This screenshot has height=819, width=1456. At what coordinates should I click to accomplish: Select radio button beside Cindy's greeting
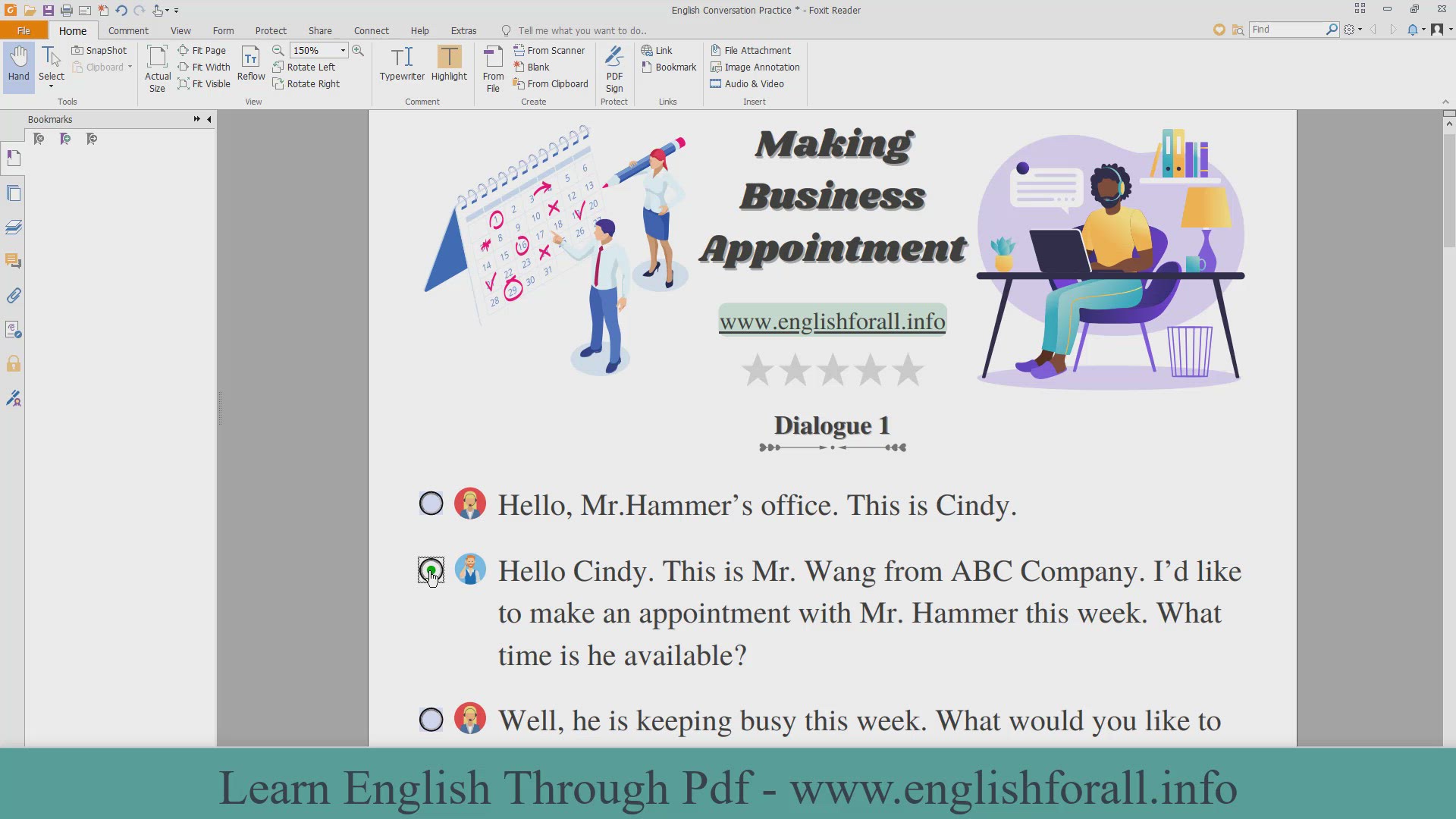tap(431, 504)
